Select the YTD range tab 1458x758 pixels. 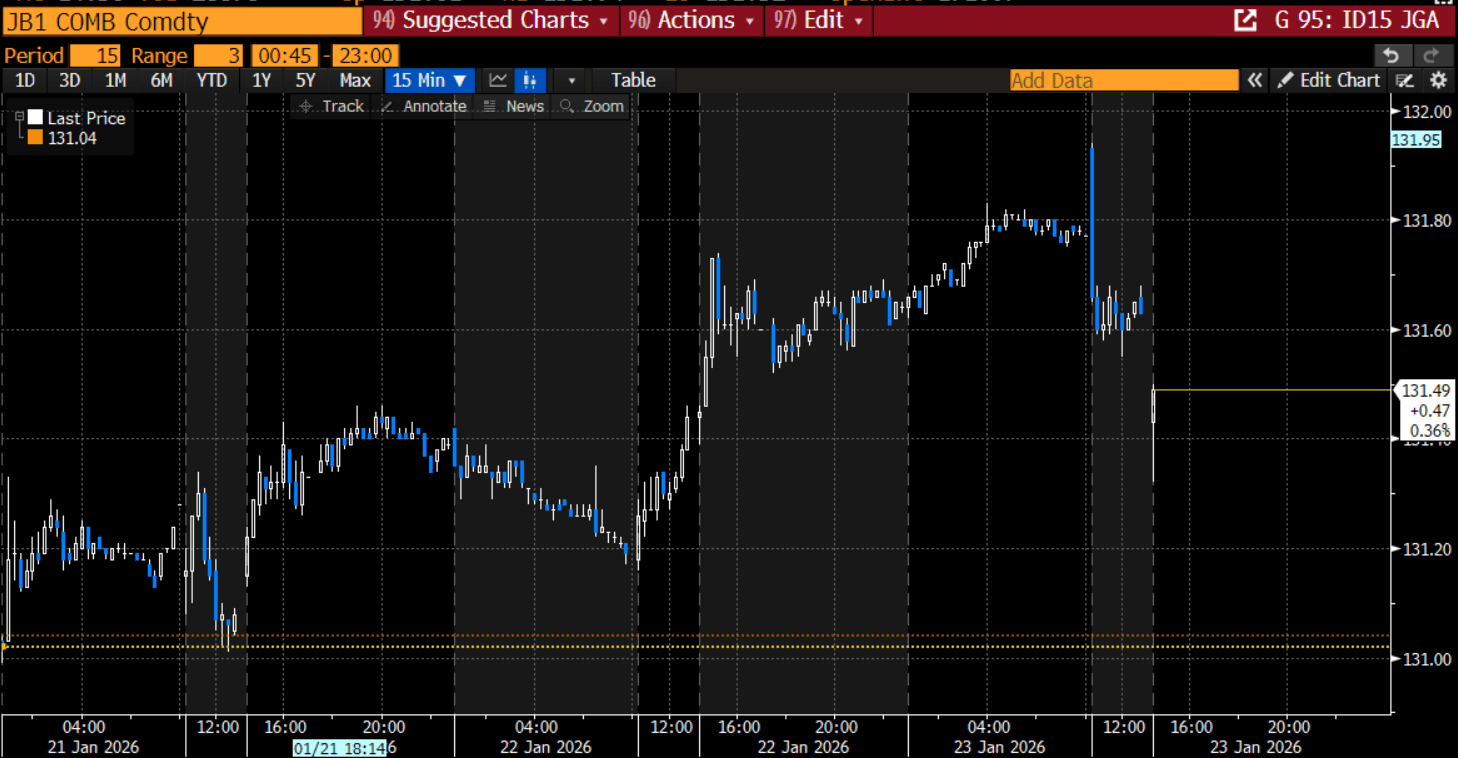tap(212, 81)
